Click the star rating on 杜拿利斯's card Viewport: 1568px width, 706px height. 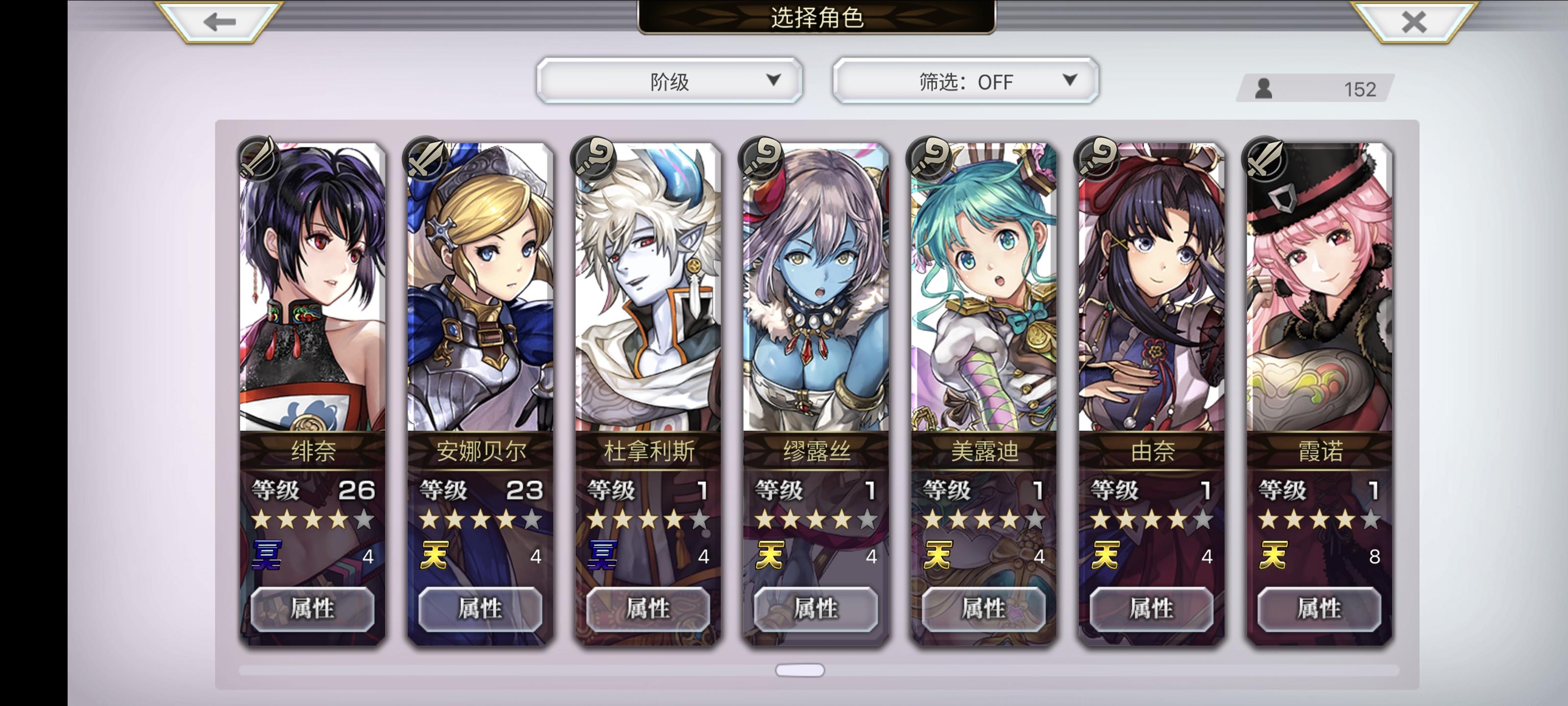coord(648,520)
